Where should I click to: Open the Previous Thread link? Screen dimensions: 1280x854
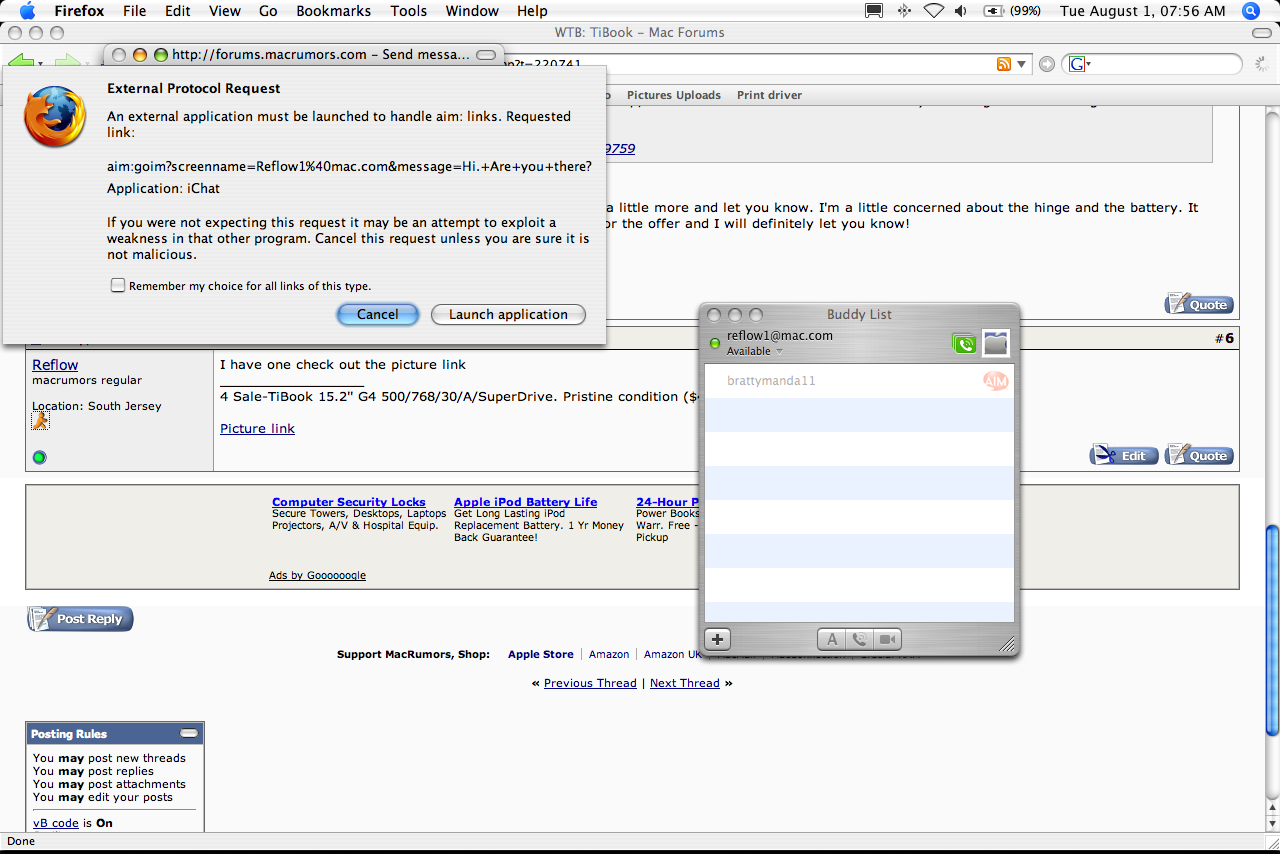click(x=590, y=683)
